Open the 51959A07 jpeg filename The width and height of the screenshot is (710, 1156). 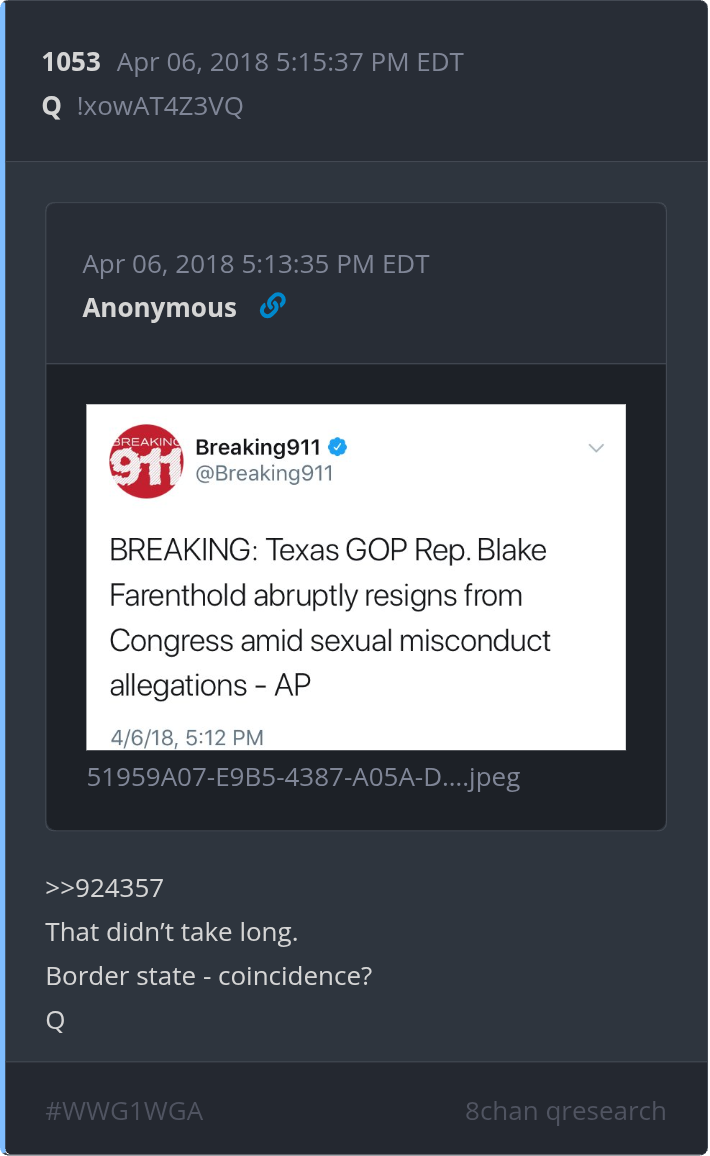(x=303, y=777)
